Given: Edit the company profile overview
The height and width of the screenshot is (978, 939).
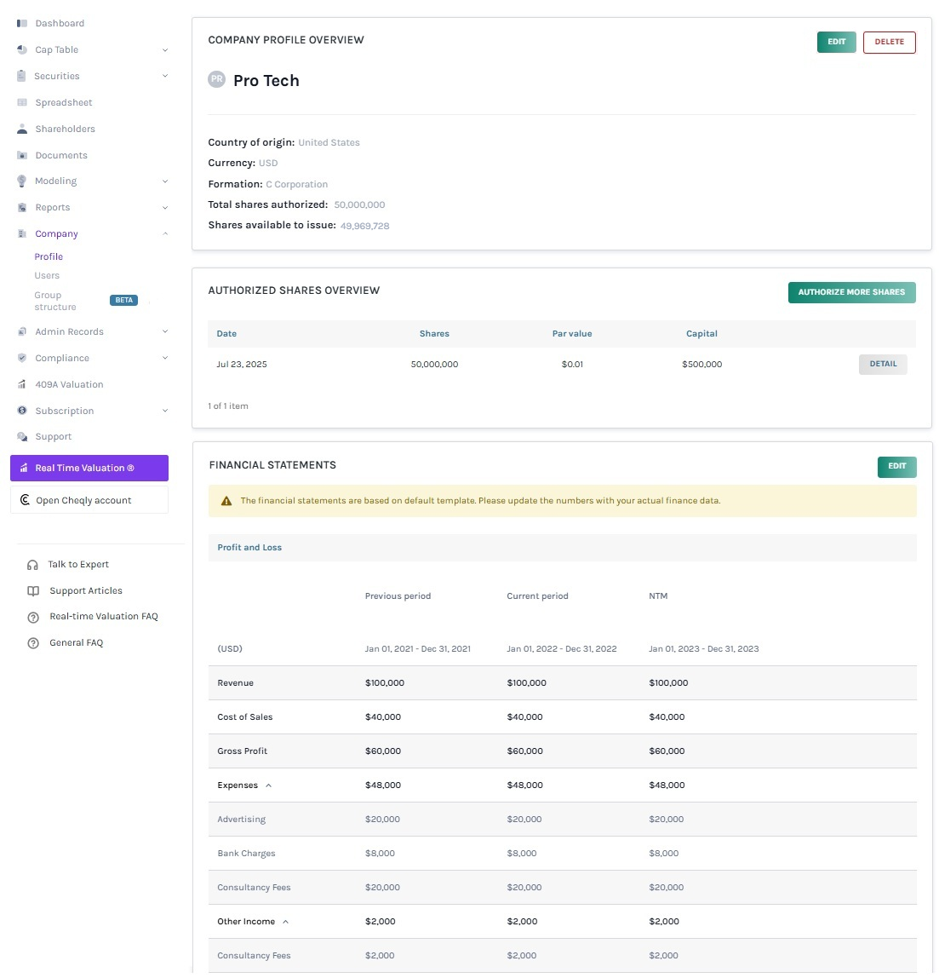Looking at the screenshot, I should 836,42.
